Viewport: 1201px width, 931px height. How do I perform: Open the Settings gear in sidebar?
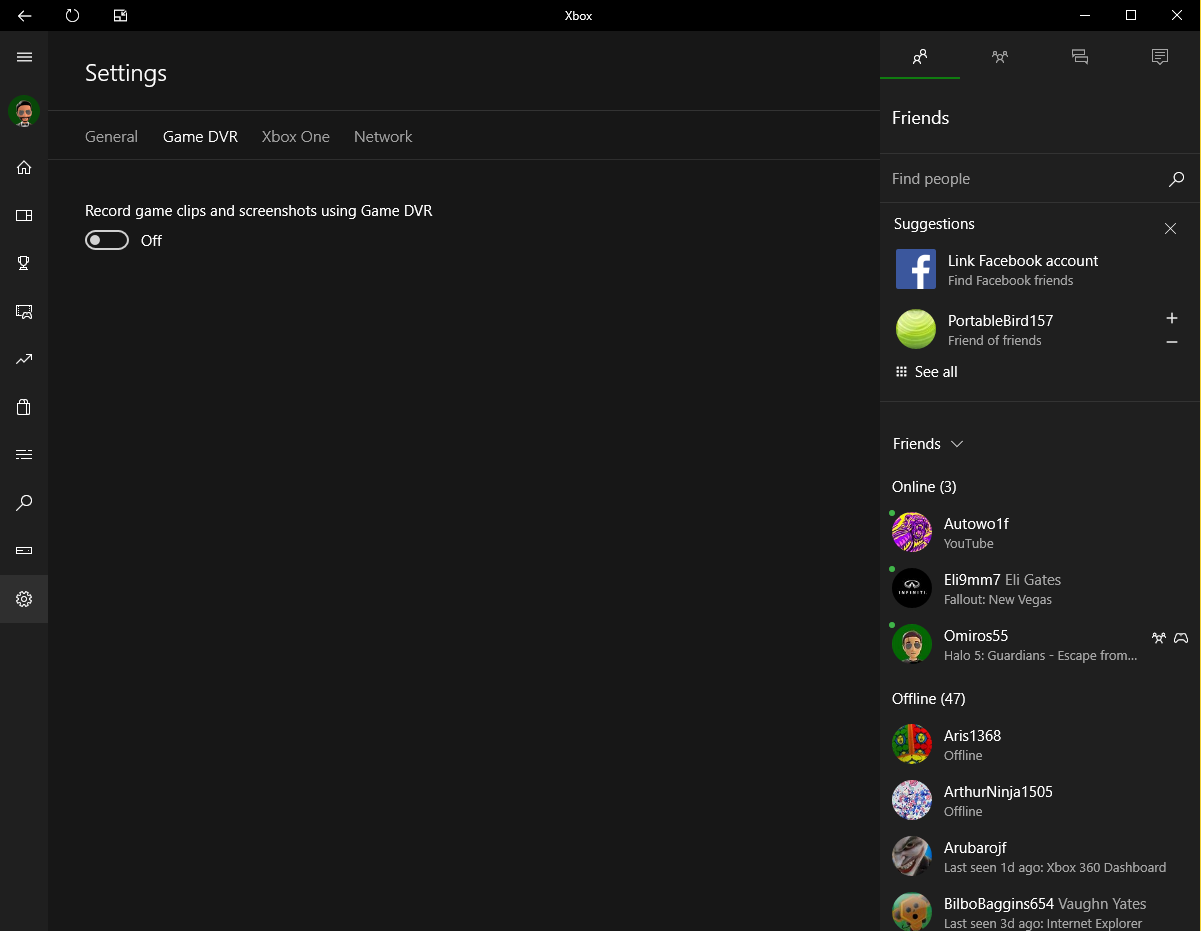point(24,599)
